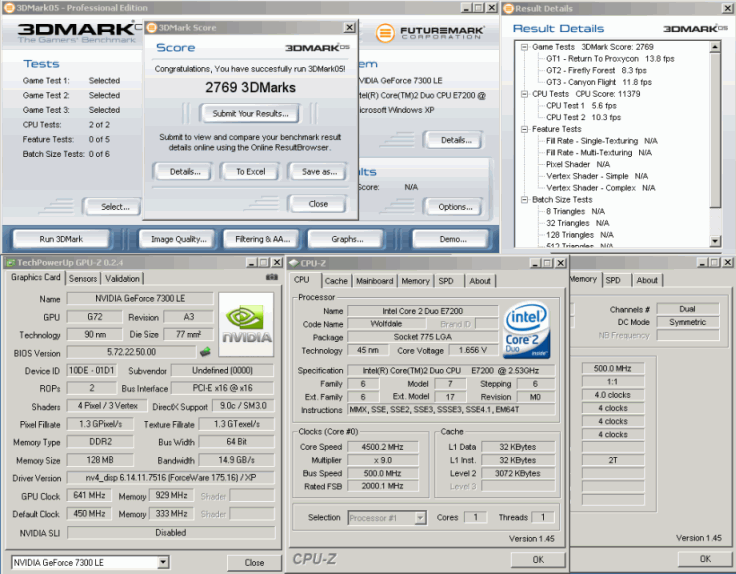
Task: Click the 3DMark Score dialog title icon
Action: [152, 28]
